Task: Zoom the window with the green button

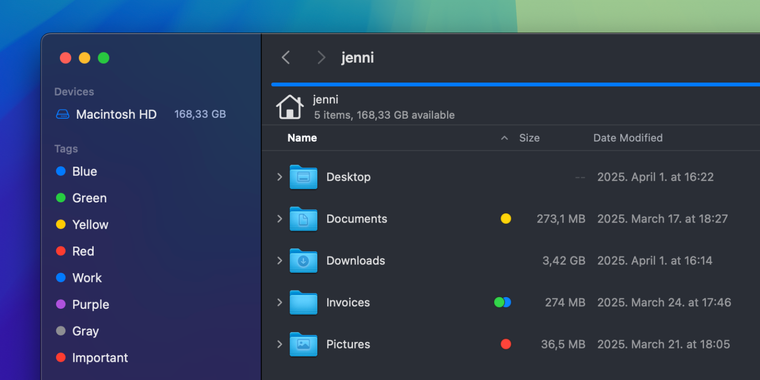Action: (103, 58)
